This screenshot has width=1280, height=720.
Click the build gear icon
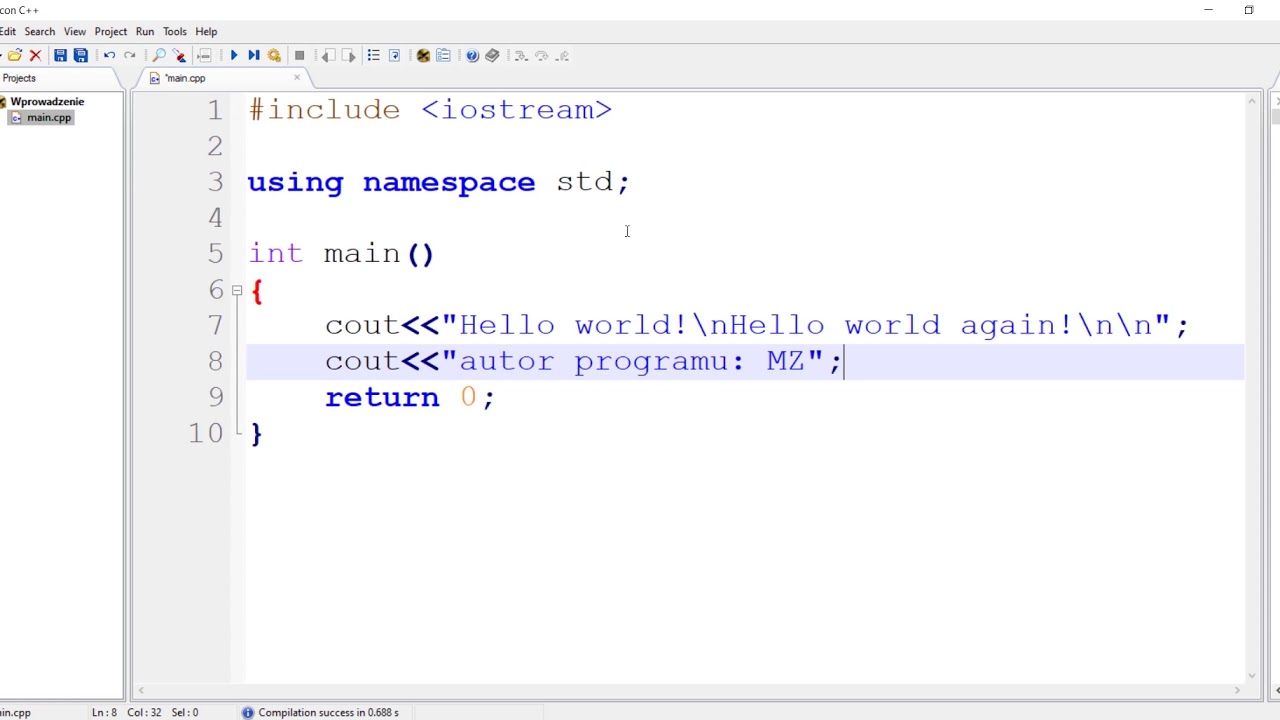click(x=274, y=56)
